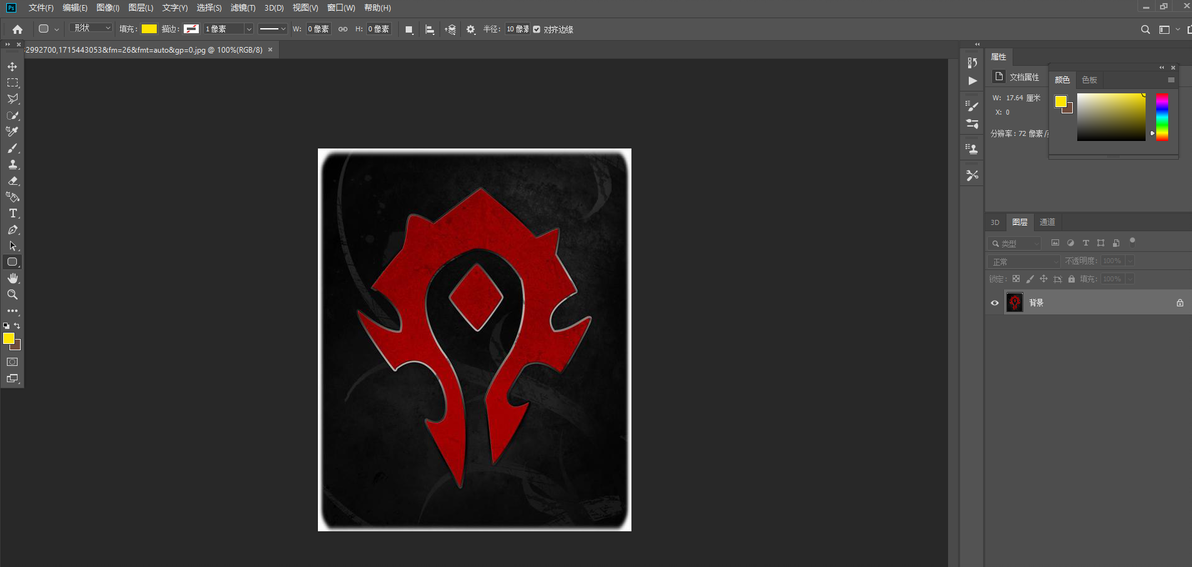The image size is (1192, 567).
Task: Open the 图像(I) menu
Action: [108, 8]
